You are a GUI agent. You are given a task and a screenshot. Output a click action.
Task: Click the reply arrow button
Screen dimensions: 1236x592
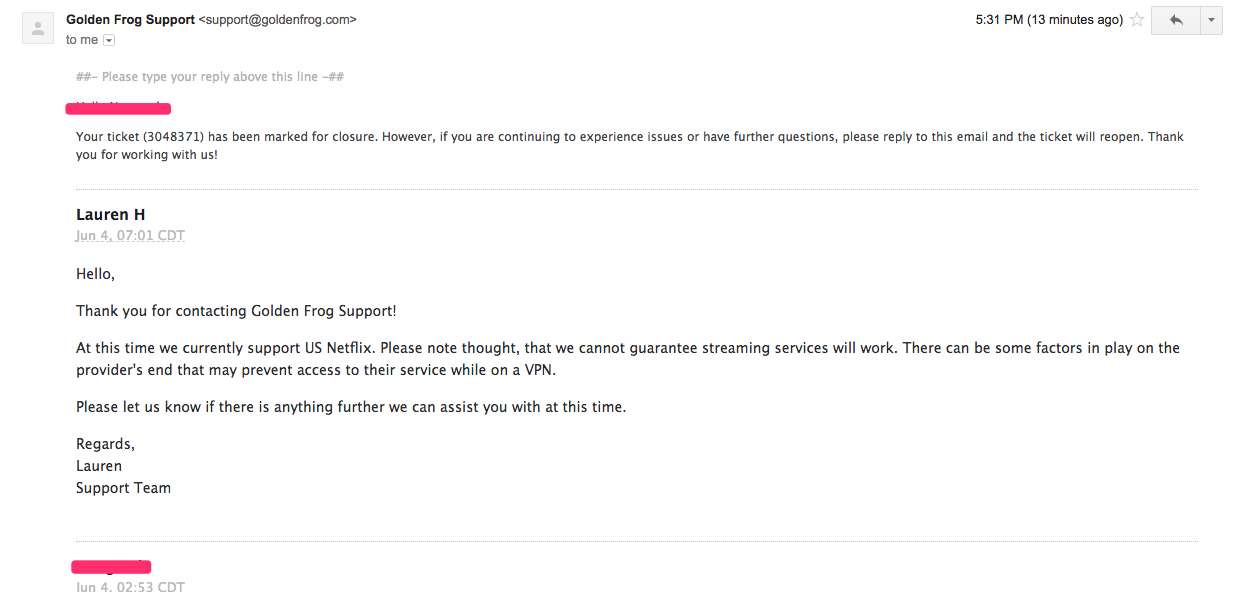[x=1175, y=20]
